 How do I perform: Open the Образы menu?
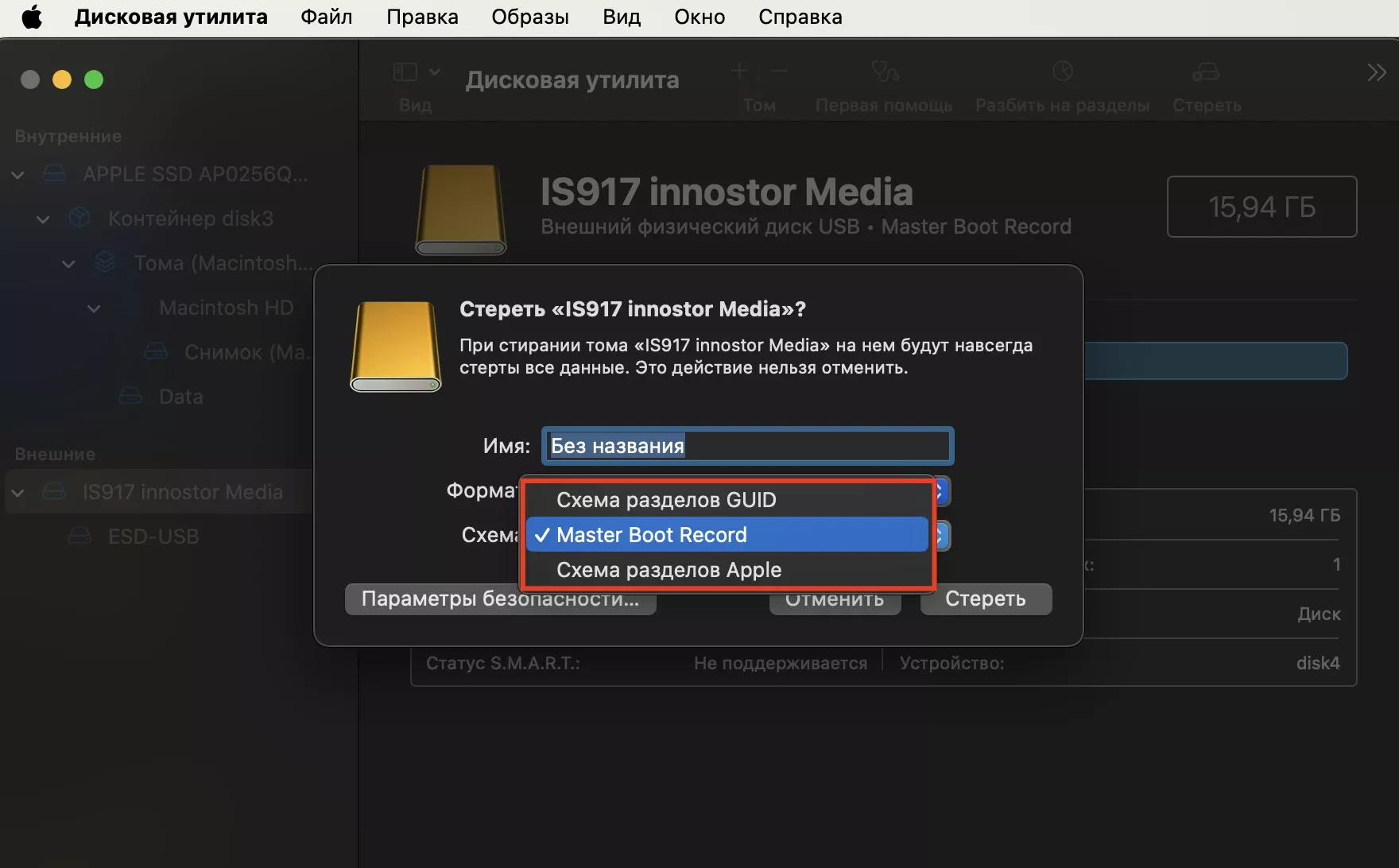530,17
